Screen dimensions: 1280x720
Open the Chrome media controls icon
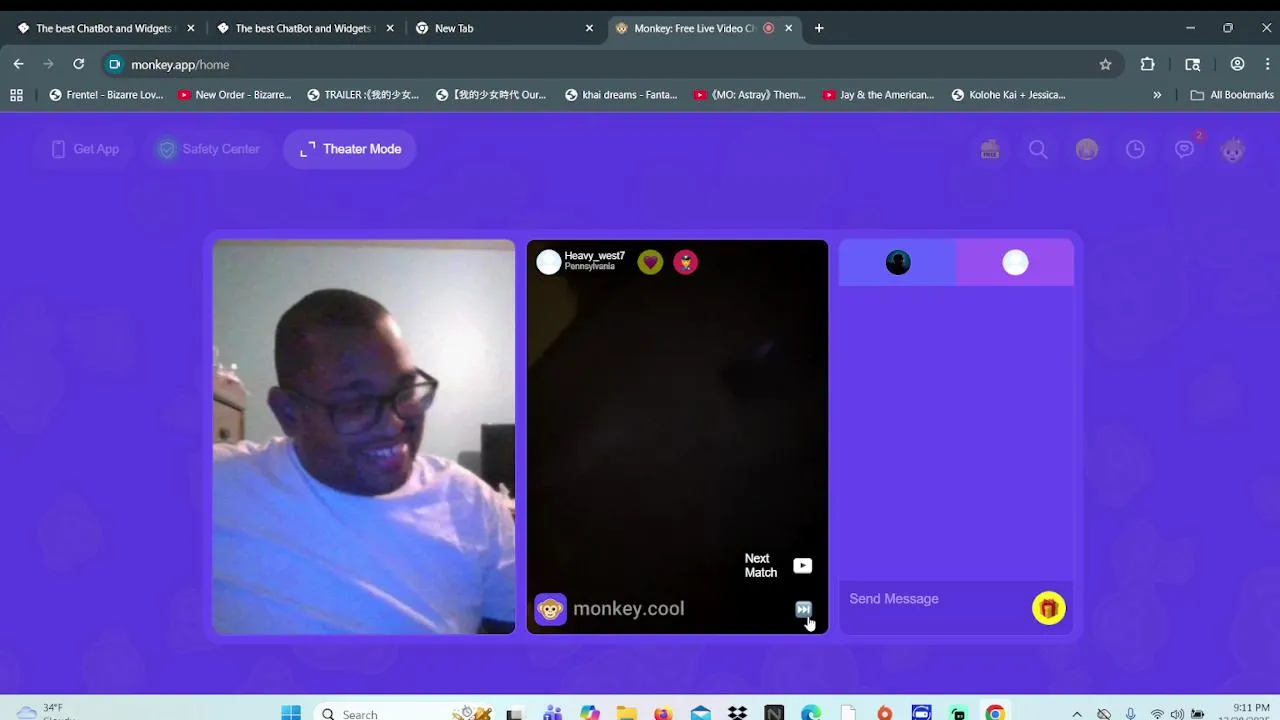coord(1193,64)
